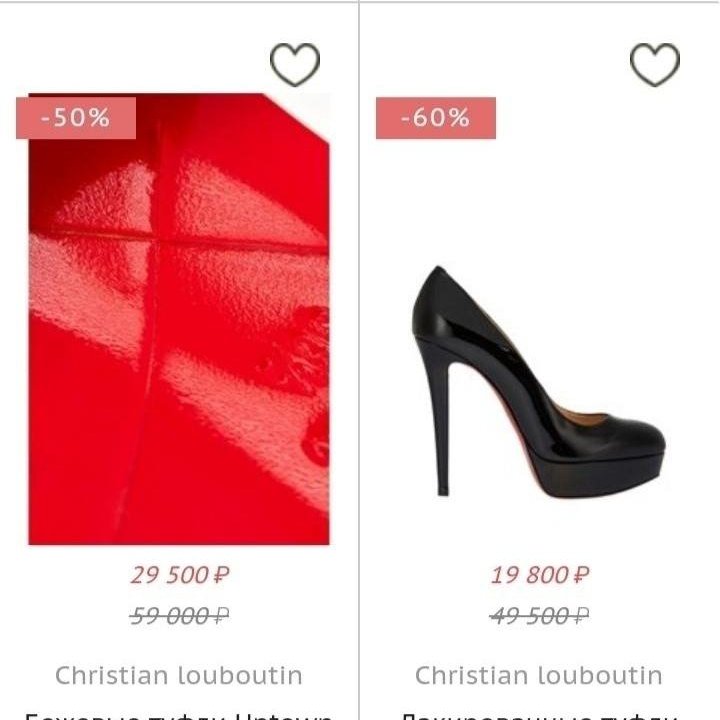
Task: Open the black platform pump photo
Action: coord(540,380)
